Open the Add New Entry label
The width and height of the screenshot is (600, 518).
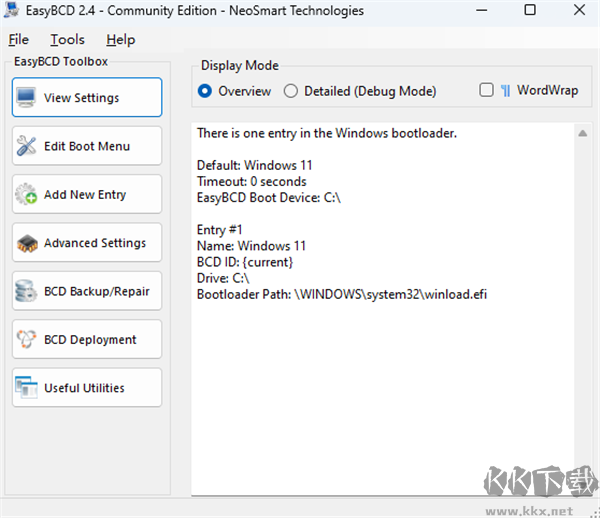click(x=85, y=194)
